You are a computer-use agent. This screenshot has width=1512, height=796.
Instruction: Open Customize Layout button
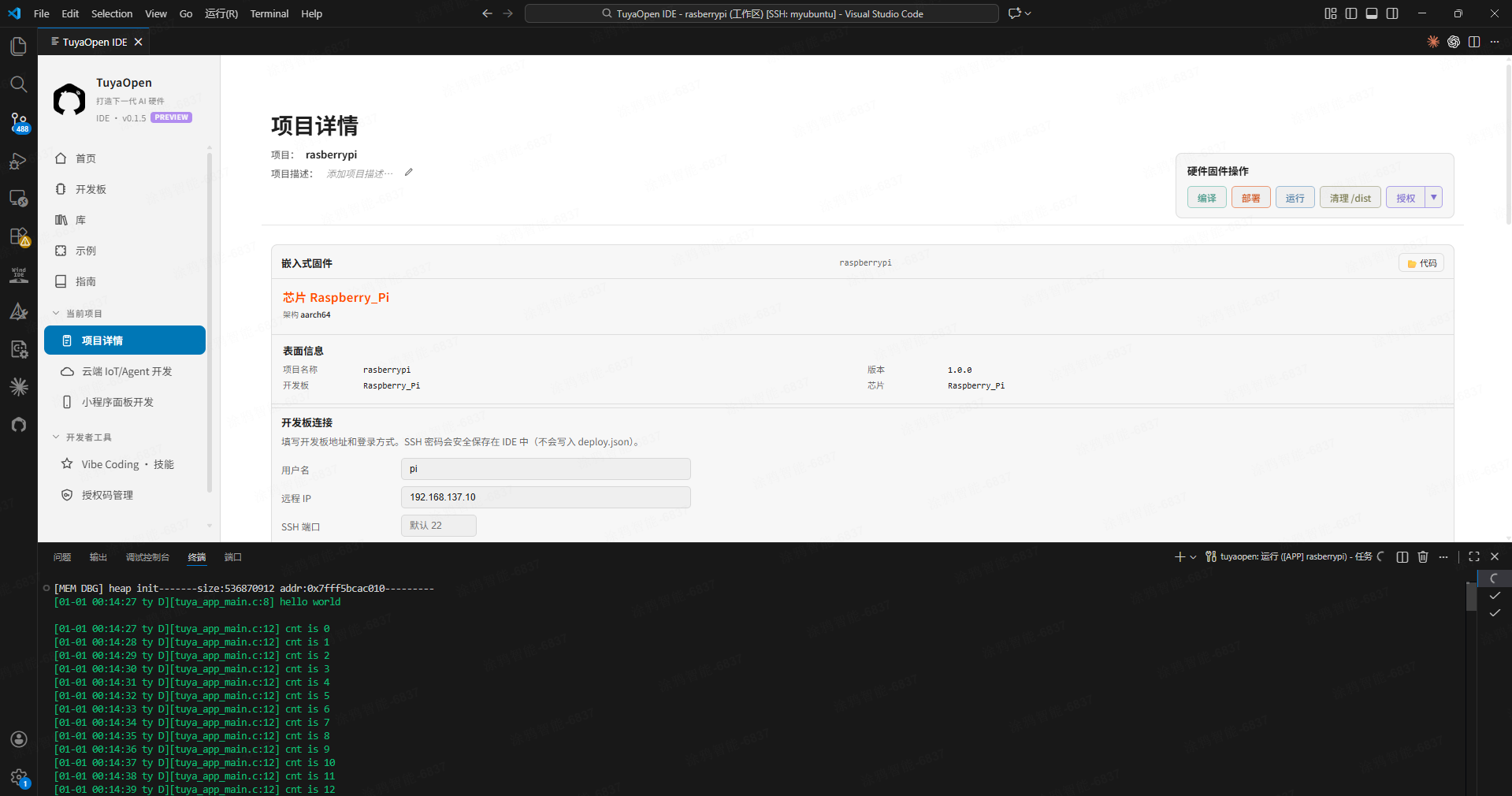[x=1331, y=13]
